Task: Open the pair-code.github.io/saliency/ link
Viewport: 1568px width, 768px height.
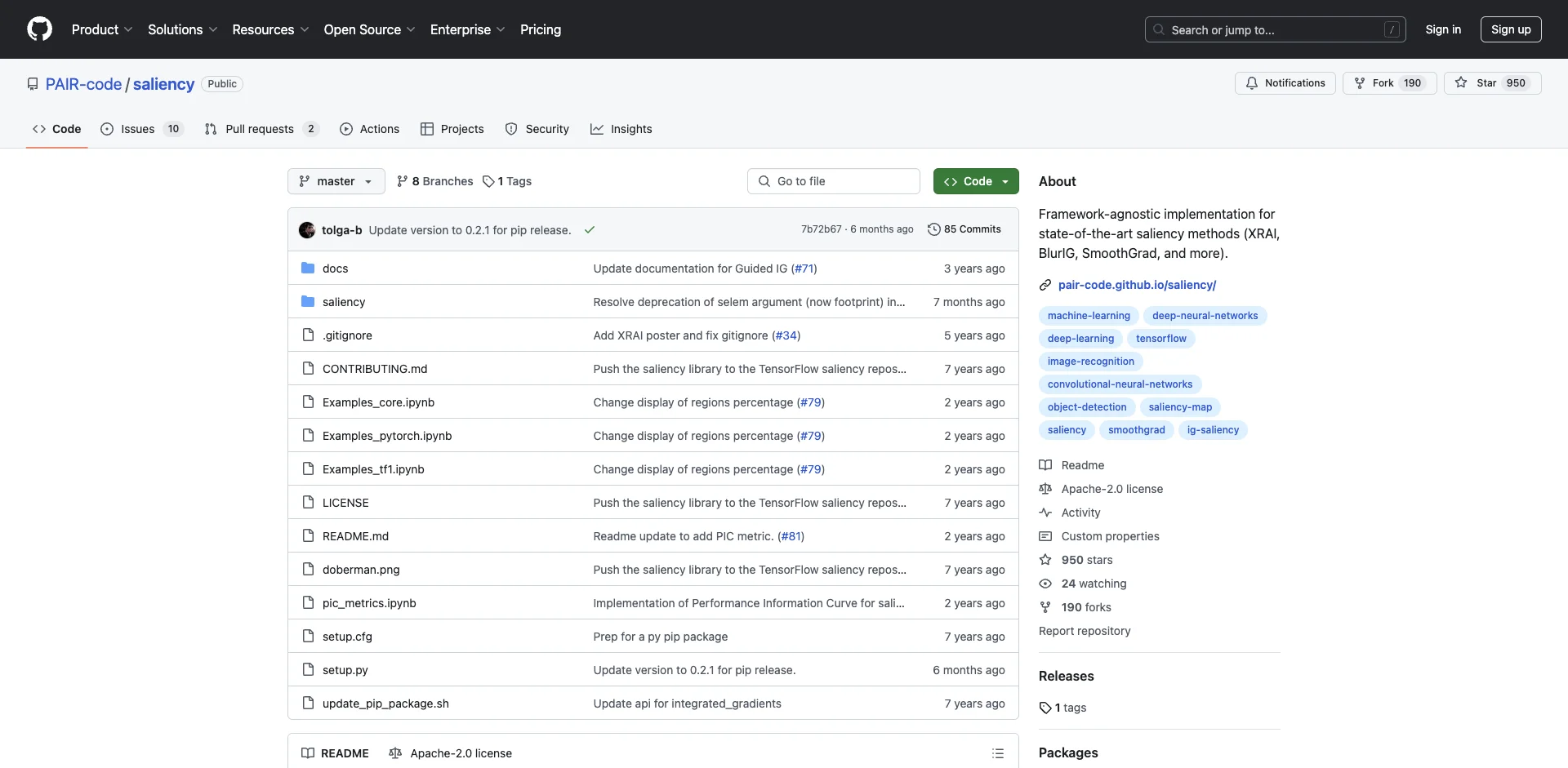Action: click(1137, 285)
